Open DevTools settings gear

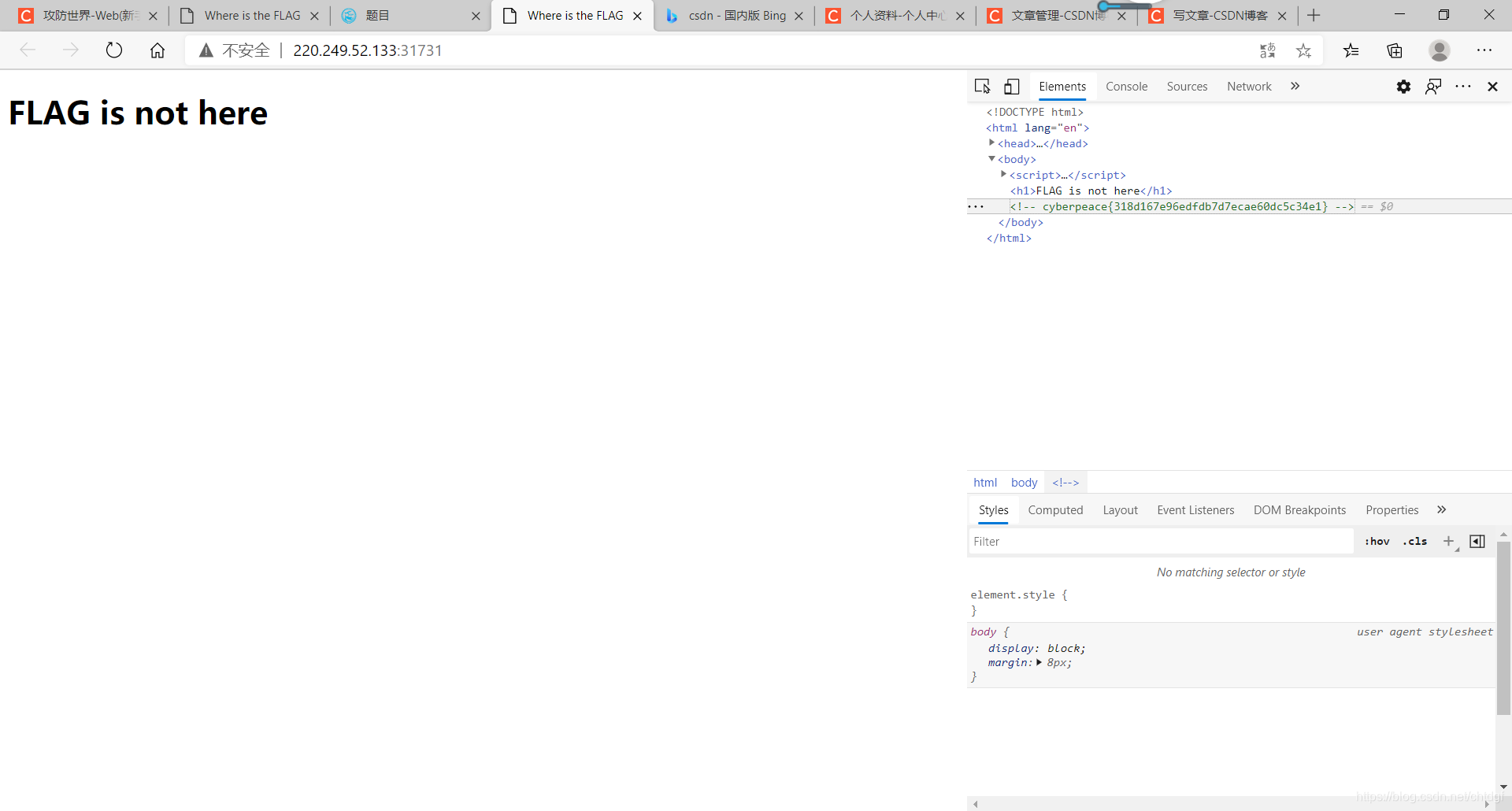[x=1403, y=87]
